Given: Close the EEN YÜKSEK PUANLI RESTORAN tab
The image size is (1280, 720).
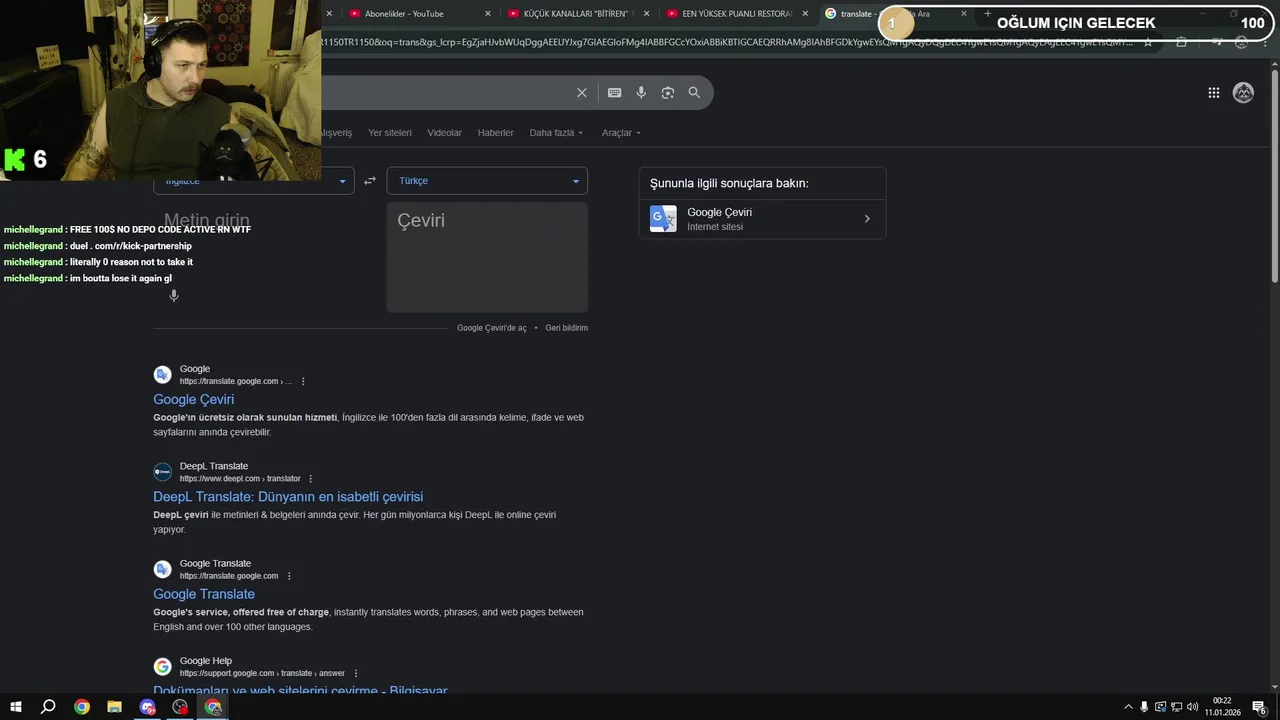Looking at the screenshot, I should 805,14.
